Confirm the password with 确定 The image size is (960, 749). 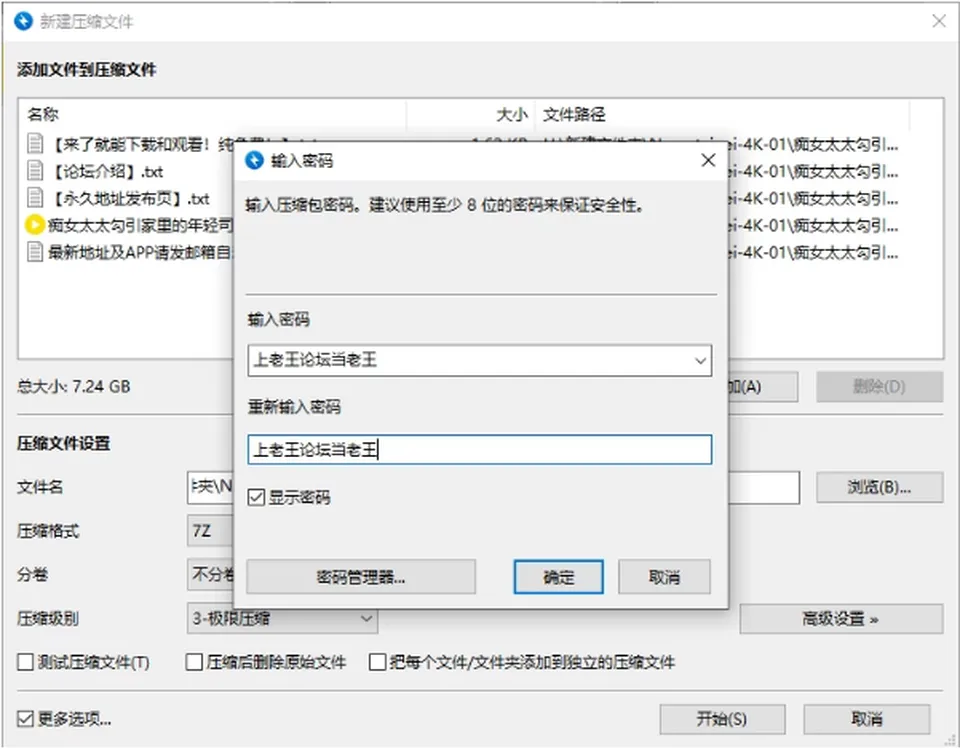(x=558, y=576)
